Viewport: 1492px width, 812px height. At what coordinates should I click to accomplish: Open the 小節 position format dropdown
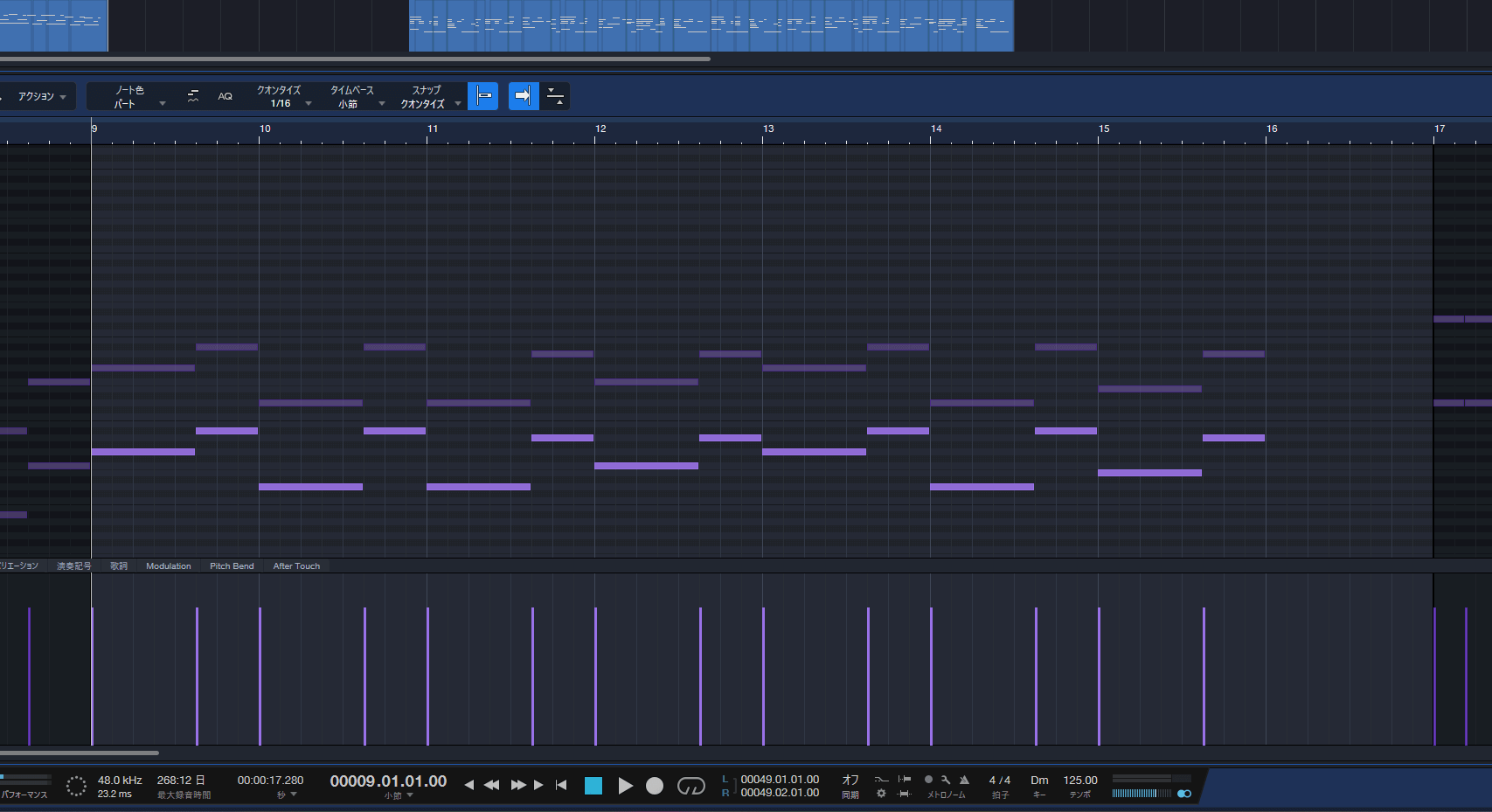tap(398, 796)
